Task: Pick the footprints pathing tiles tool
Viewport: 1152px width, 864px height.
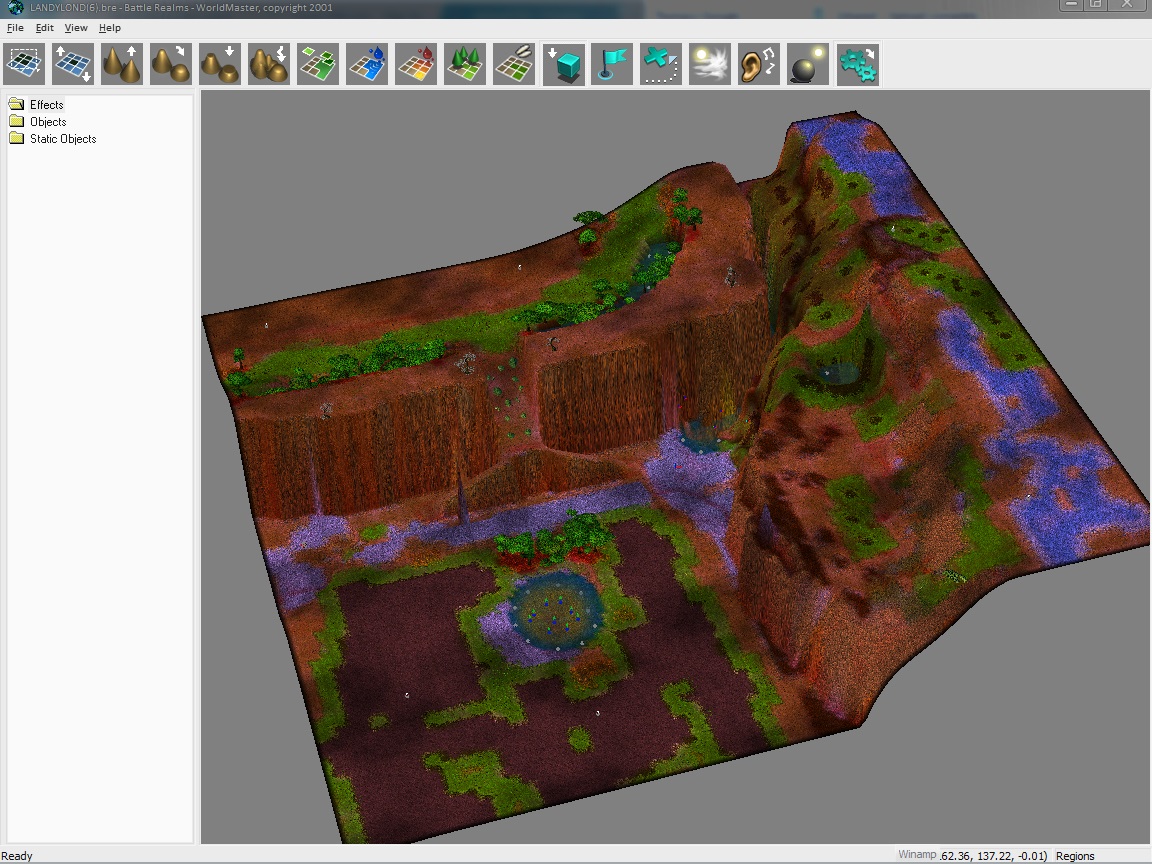Action: point(514,64)
